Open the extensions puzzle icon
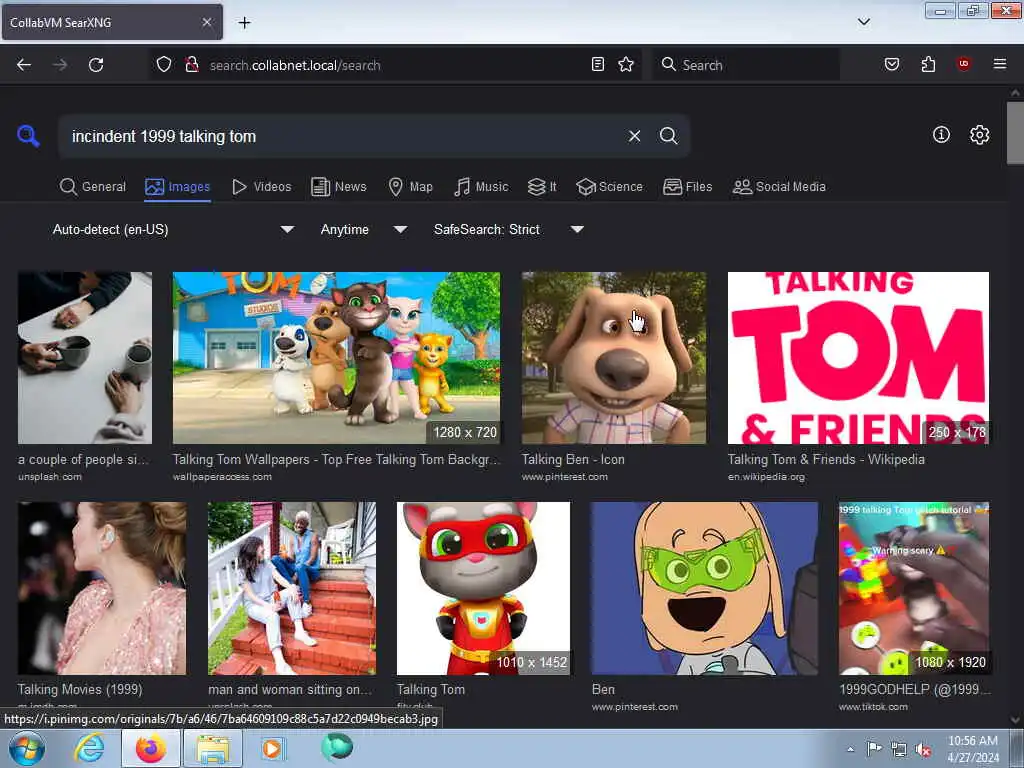Viewport: 1024px width, 768px height. click(928, 64)
